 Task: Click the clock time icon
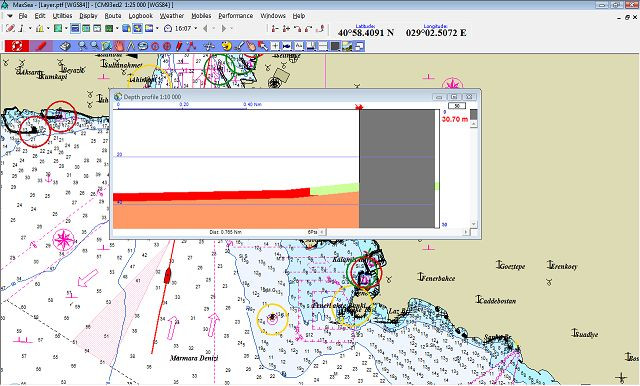[168, 29]
